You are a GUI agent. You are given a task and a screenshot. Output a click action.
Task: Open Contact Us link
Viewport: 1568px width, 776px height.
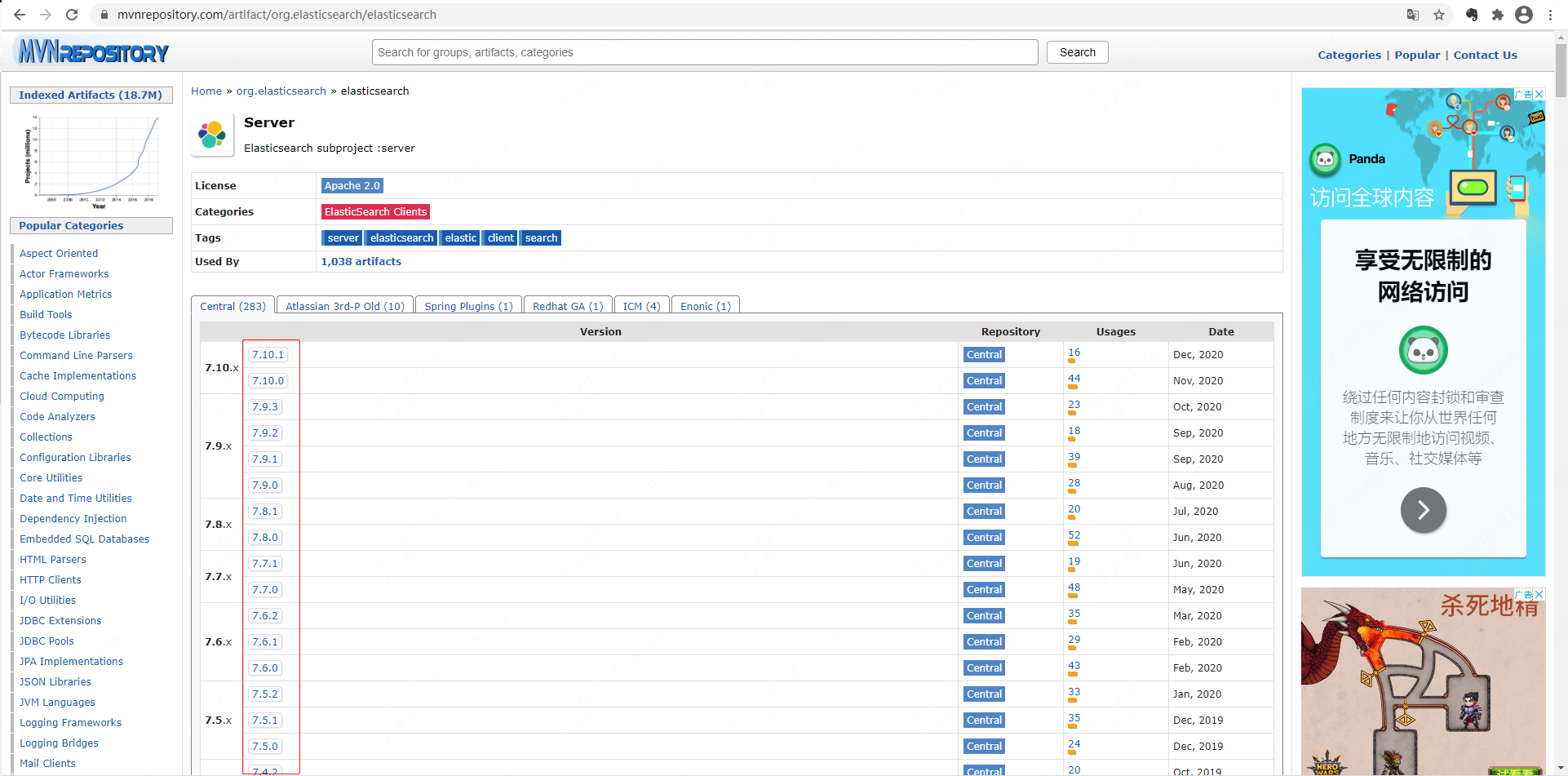(1485, 55)
